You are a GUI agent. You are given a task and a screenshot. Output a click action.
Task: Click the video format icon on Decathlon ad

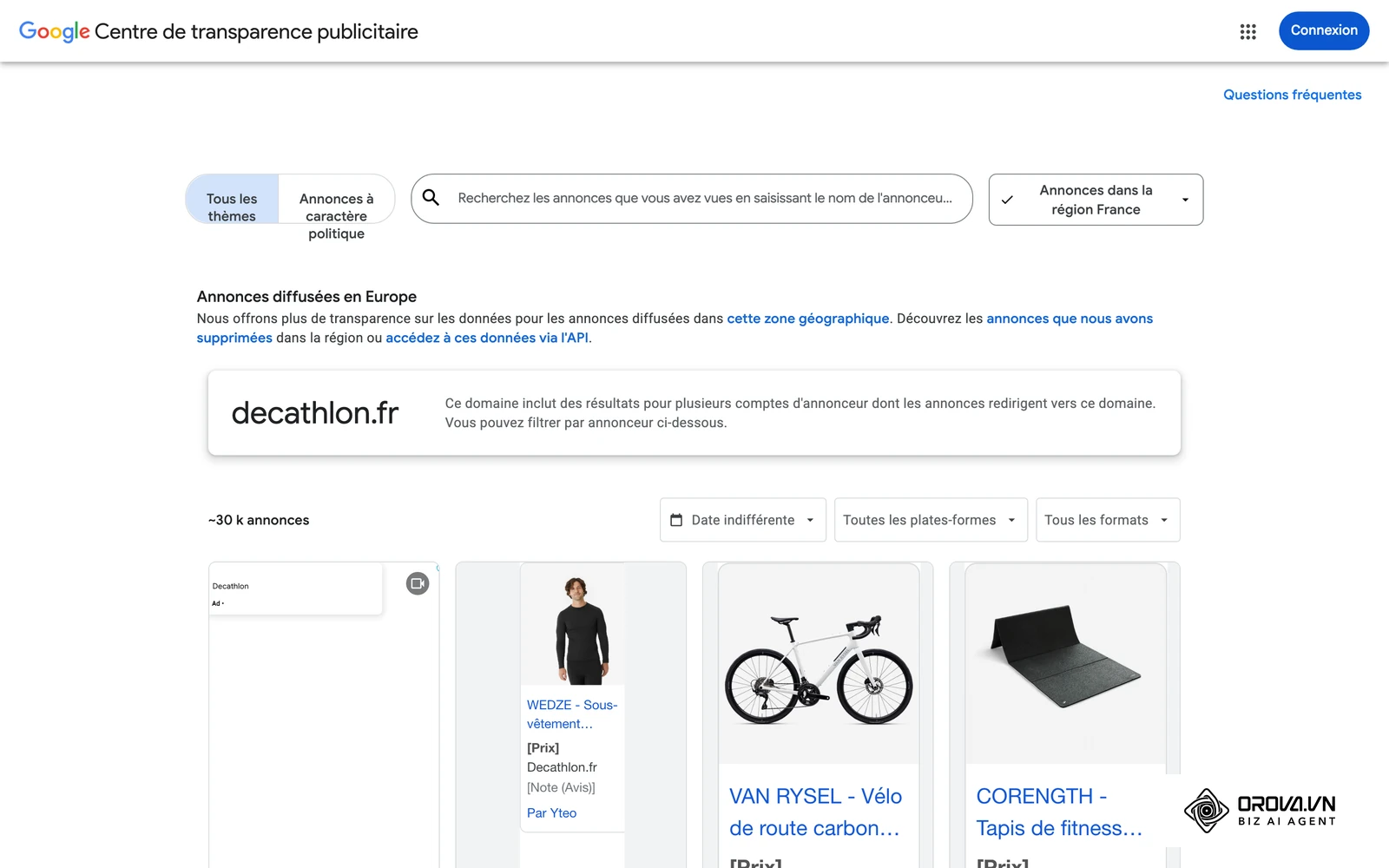418,583
